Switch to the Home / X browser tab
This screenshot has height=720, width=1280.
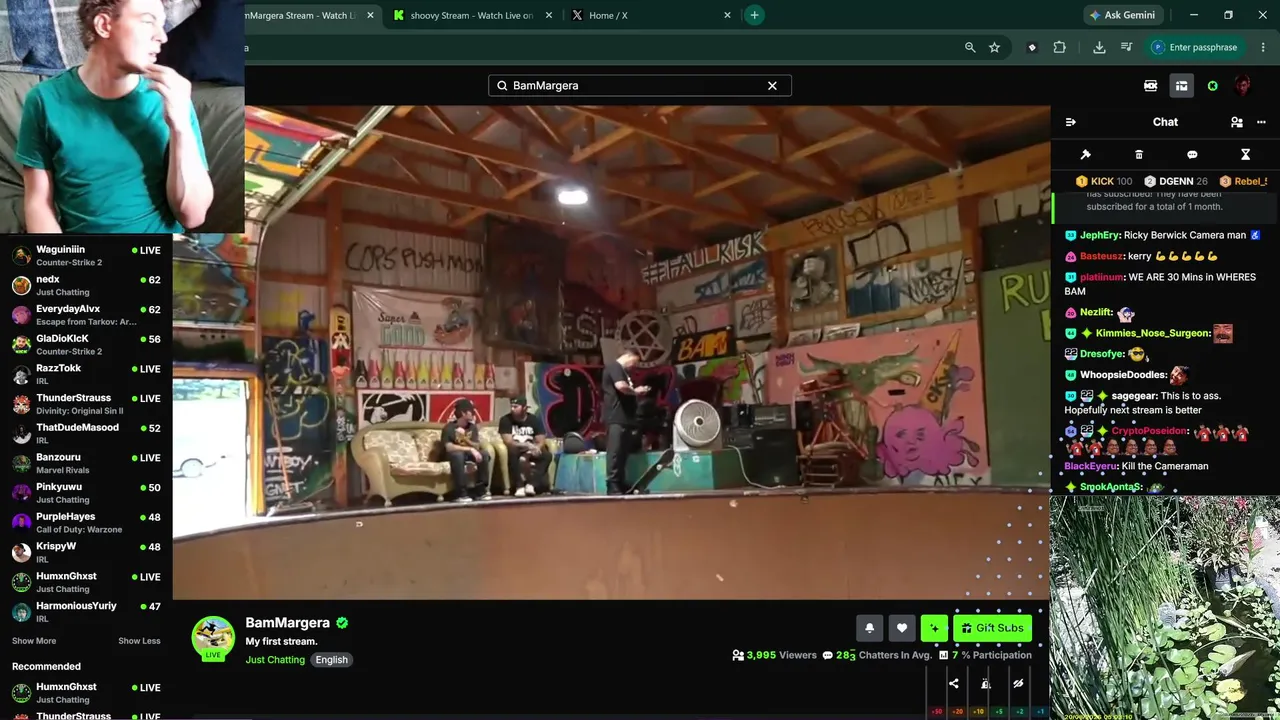pos(651,15)
